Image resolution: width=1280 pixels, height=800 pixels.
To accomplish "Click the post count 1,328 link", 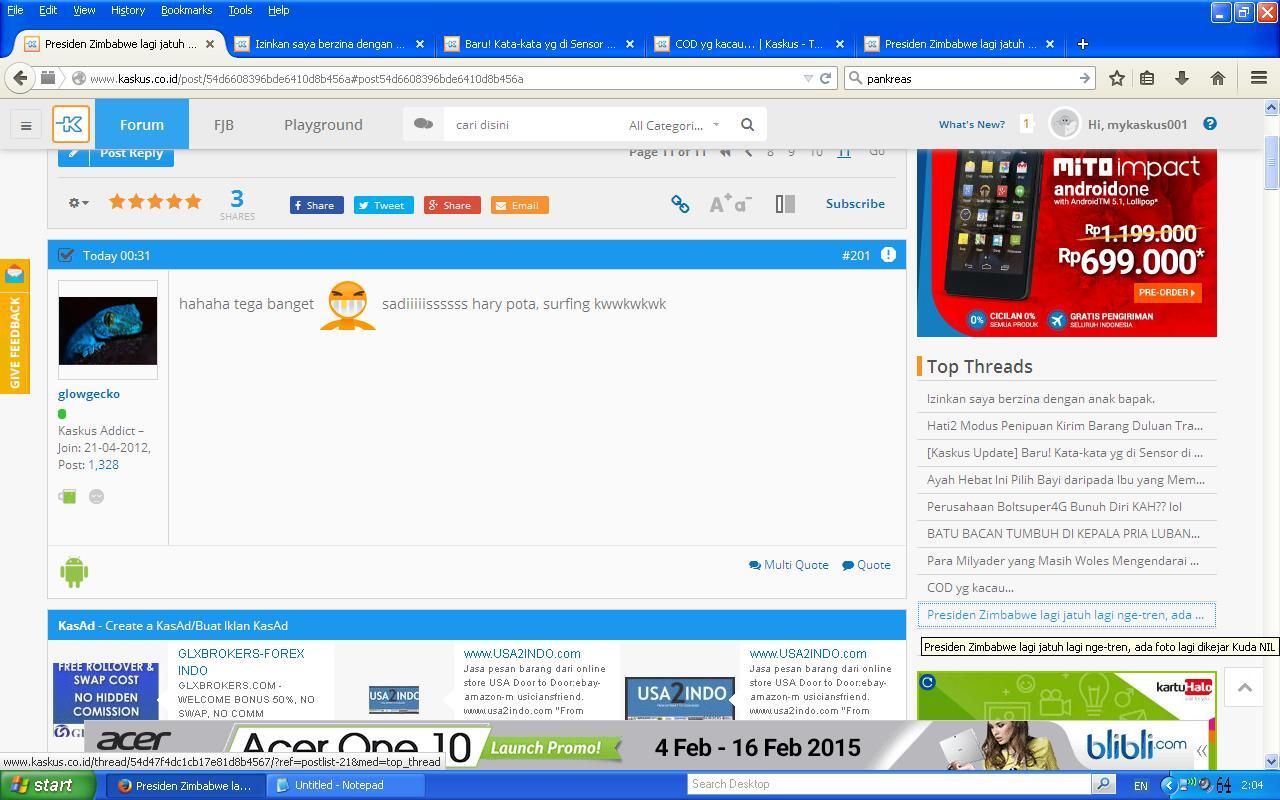I will (103, 464).
